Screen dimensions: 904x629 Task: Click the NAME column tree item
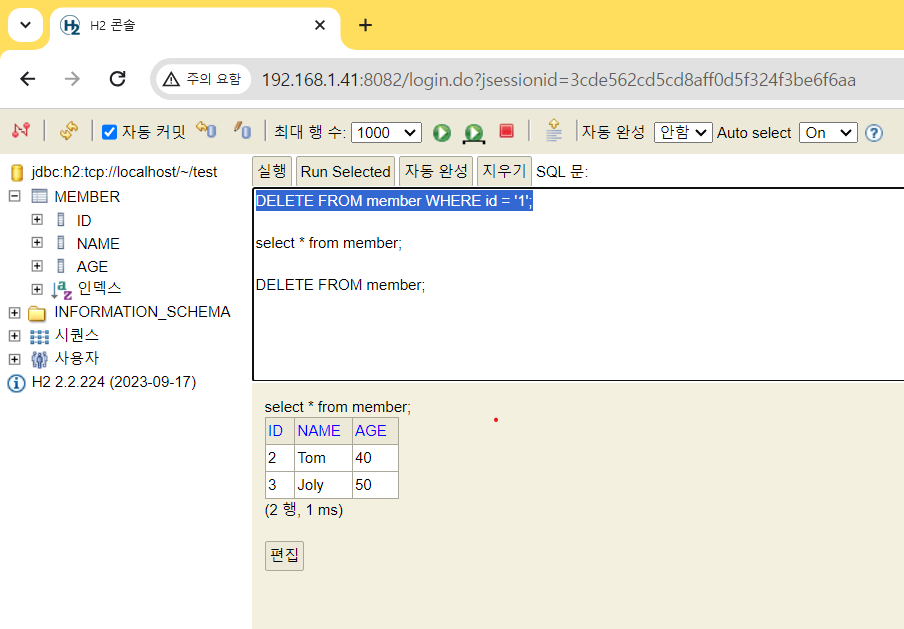click(98, 244)
